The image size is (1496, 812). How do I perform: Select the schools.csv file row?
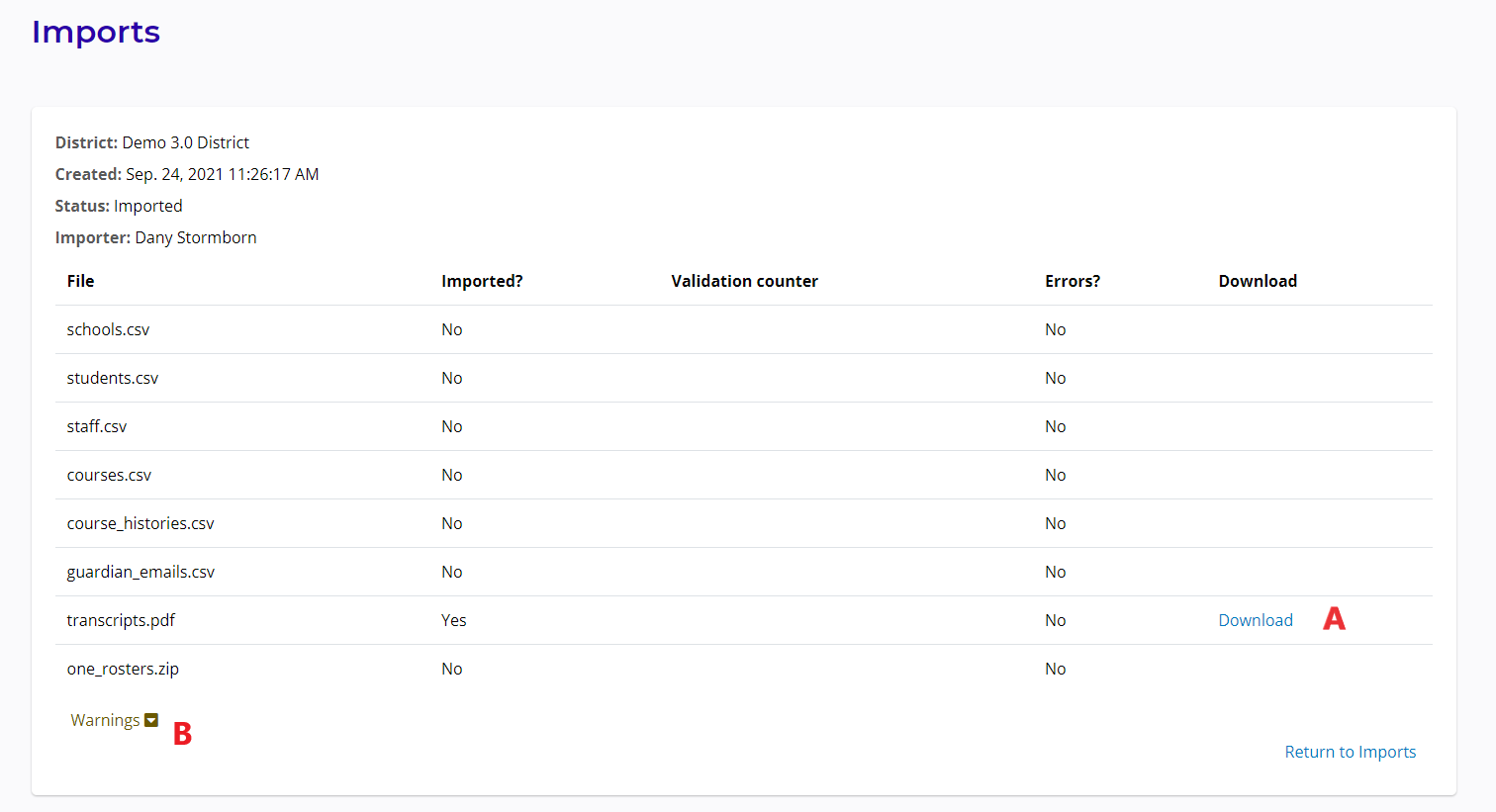[108, 329]
